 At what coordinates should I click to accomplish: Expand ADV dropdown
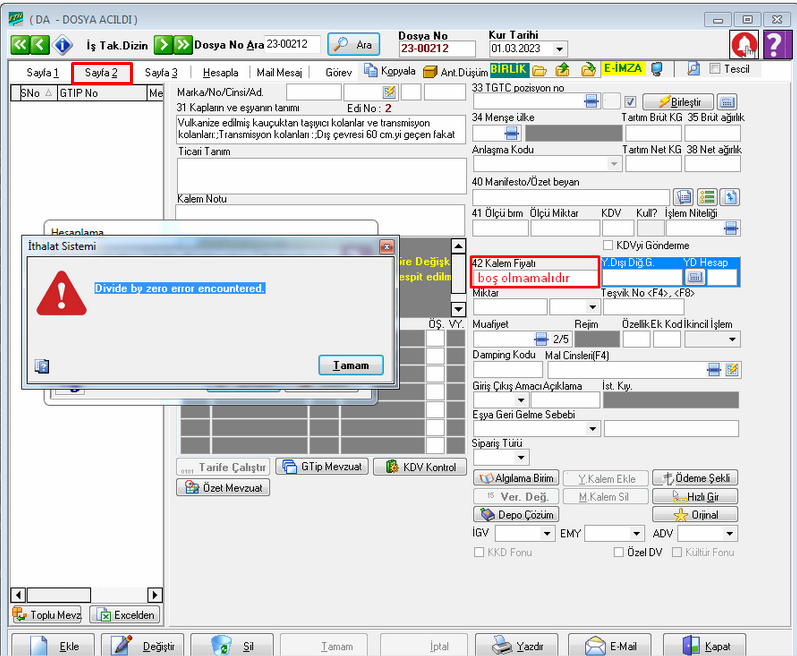(730, 534)
